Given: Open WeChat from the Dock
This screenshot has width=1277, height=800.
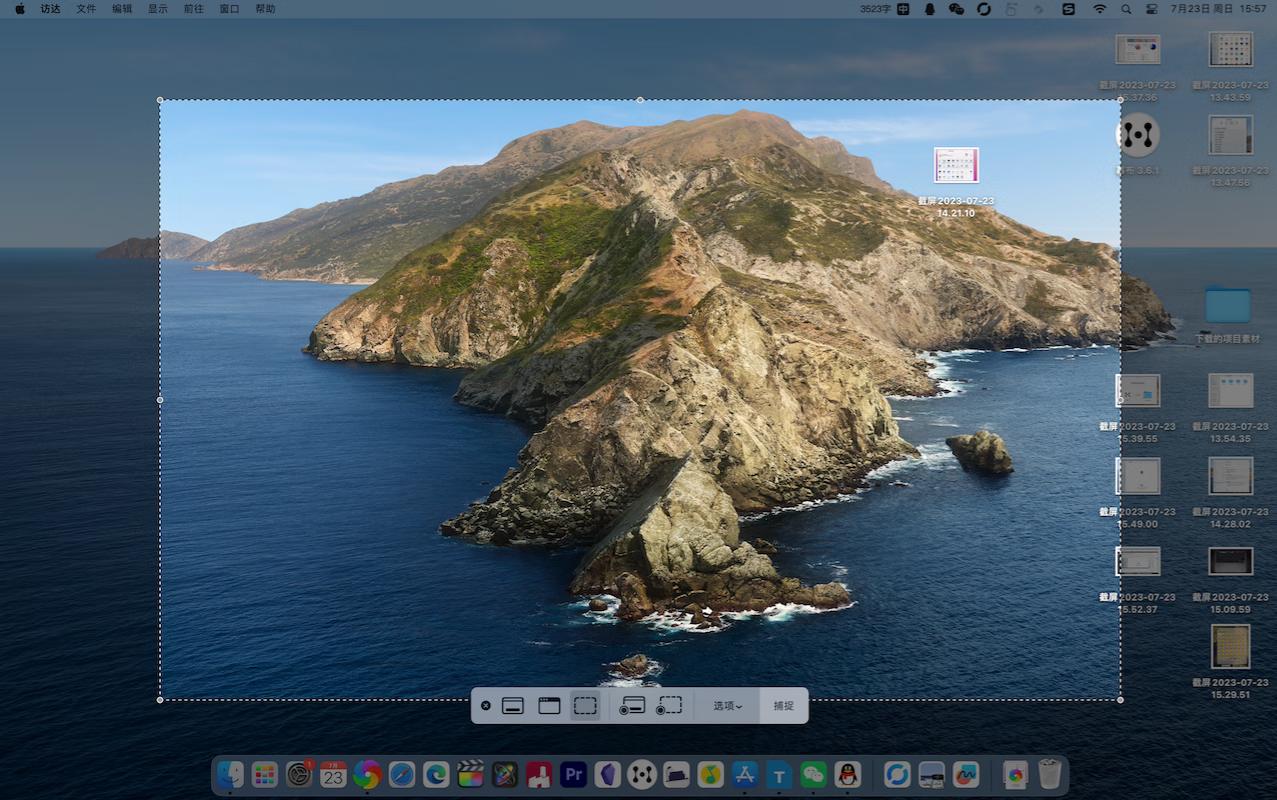Looking at the screenshot, I should tap(814, 774).
